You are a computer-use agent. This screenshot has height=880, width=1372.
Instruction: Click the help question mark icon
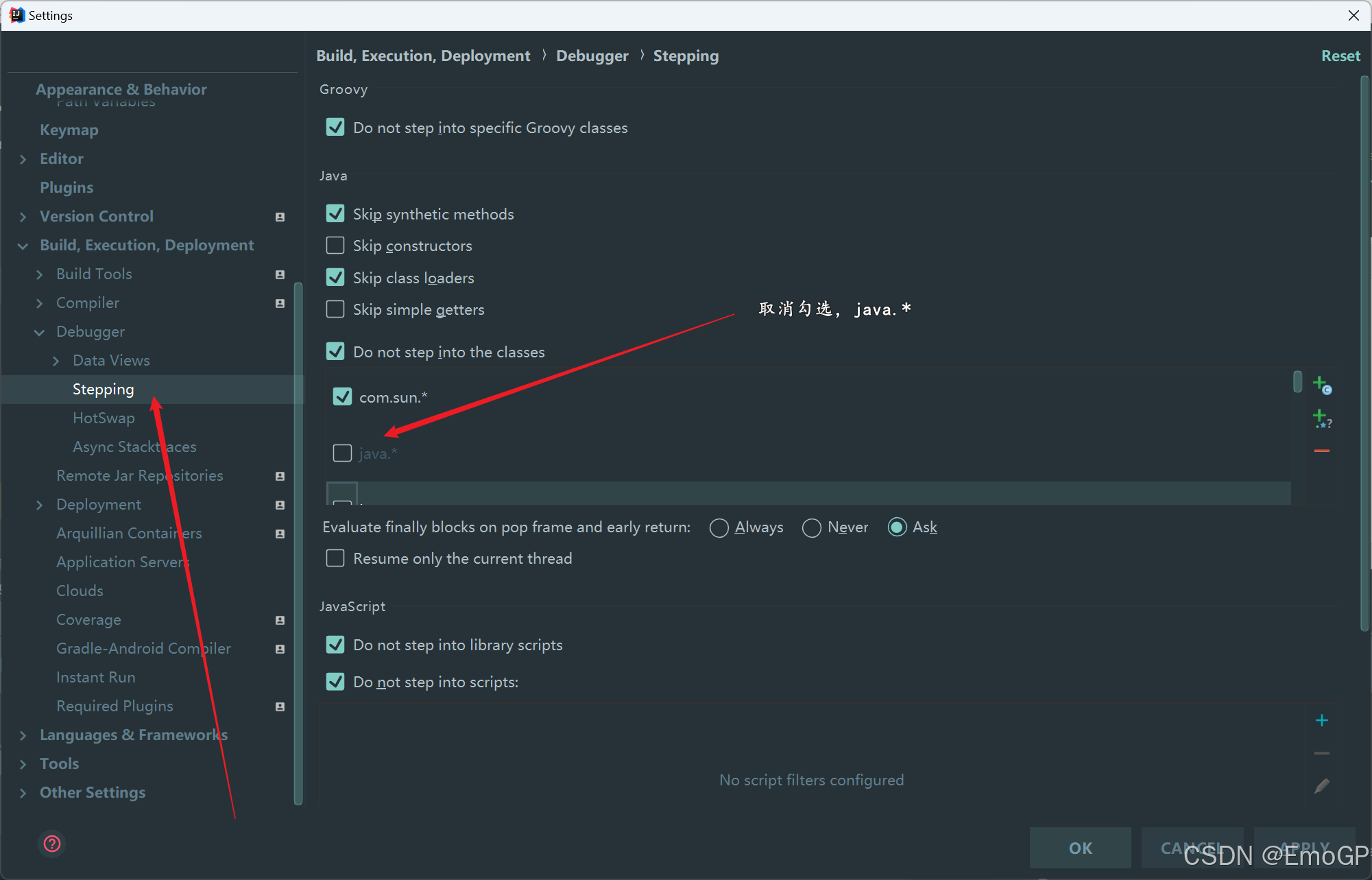[52, 844]
